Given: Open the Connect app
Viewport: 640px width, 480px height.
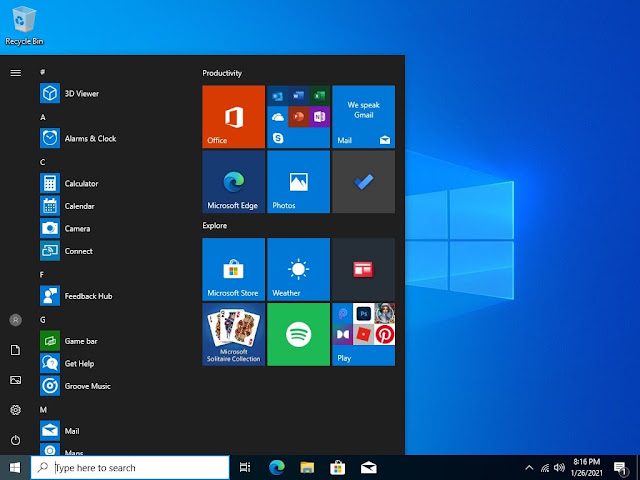Looking at the screenshot, I should point(67,251).
